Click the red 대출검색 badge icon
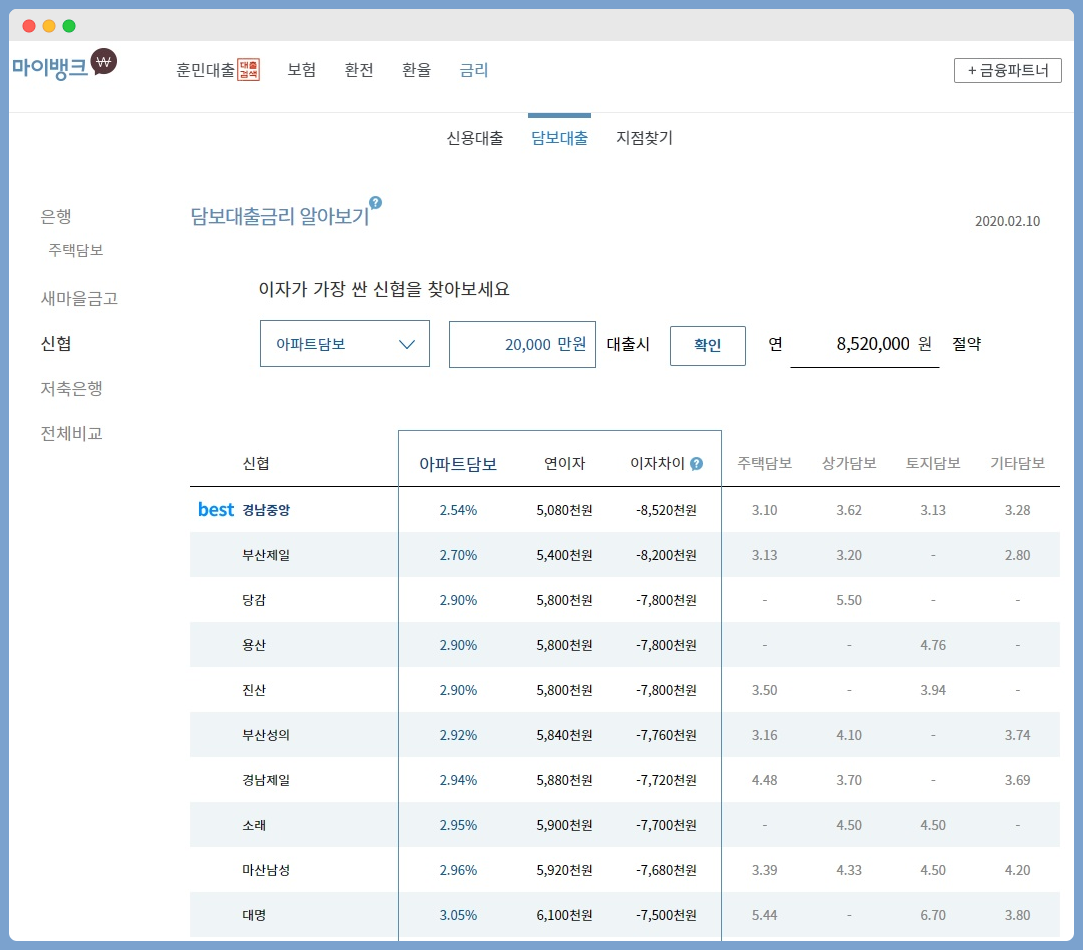Image resolution: width=1083 pixels, height=950 pixels. [249, 70]
